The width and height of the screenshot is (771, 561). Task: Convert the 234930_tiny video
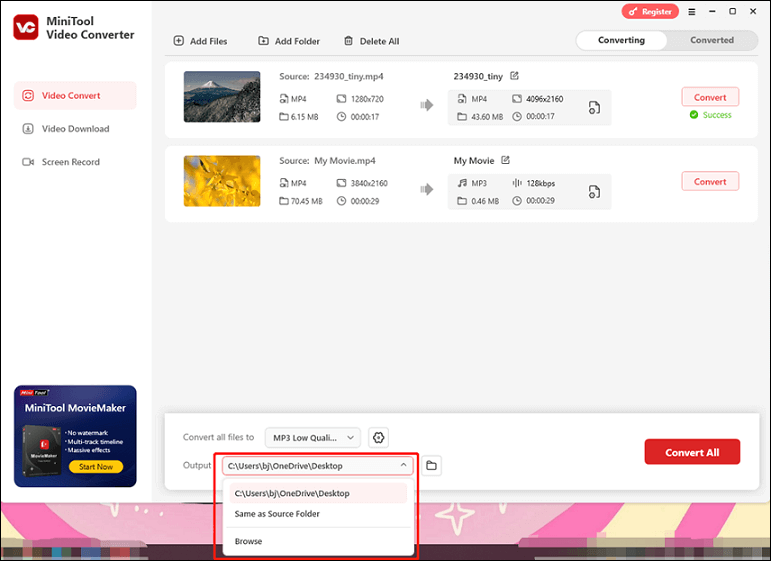pos(710,97)
